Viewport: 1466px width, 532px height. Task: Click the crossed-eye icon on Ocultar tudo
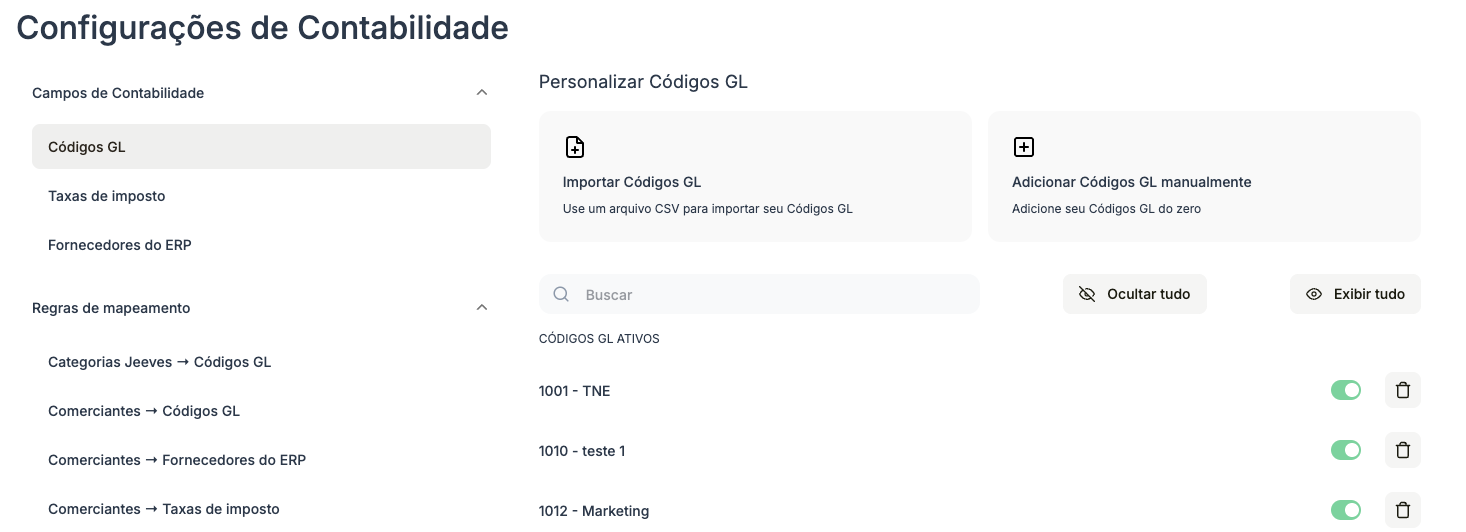(1087, 294)
